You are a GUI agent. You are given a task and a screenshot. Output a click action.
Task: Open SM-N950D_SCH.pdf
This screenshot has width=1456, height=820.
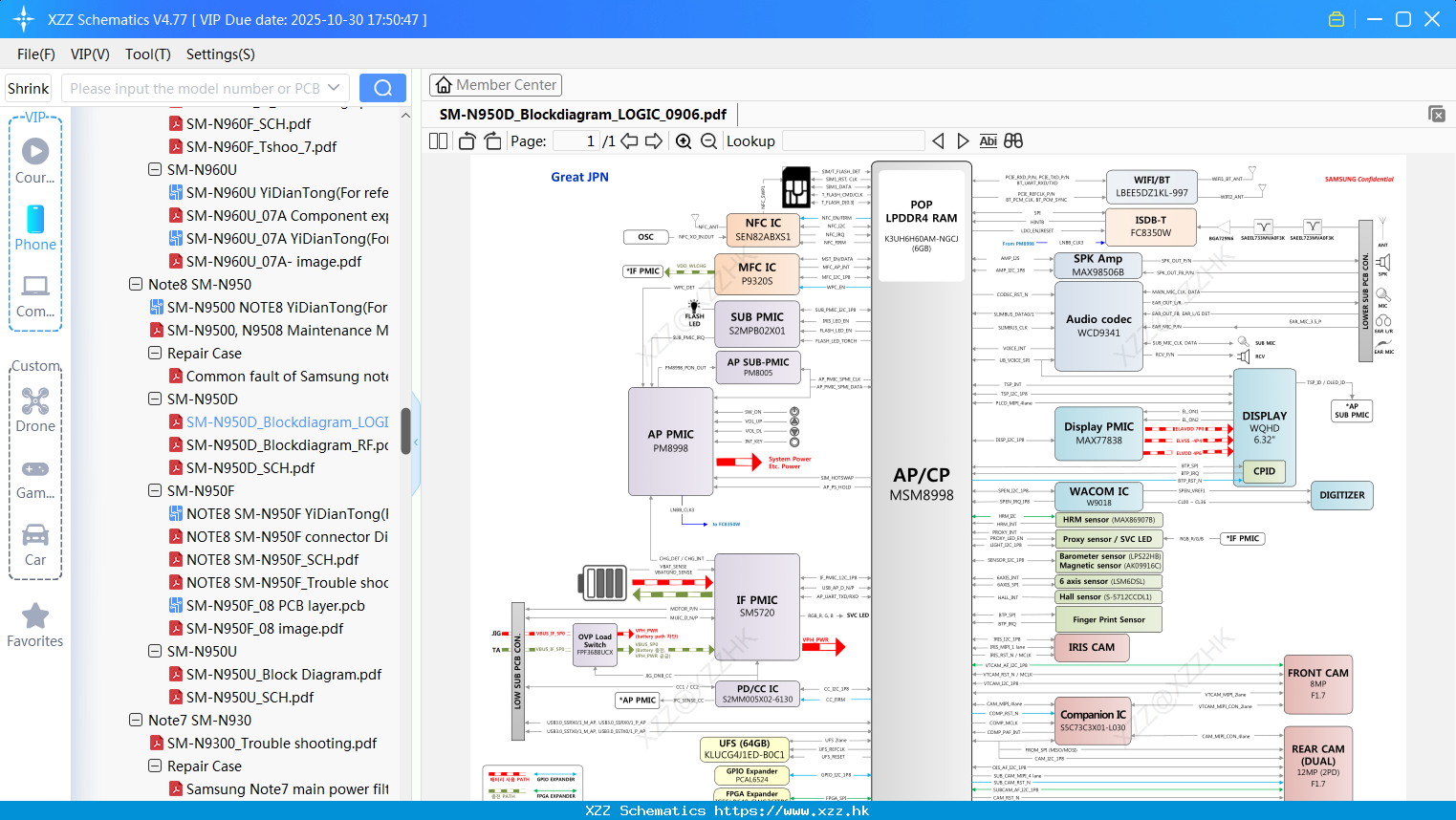tap(250, 467)
